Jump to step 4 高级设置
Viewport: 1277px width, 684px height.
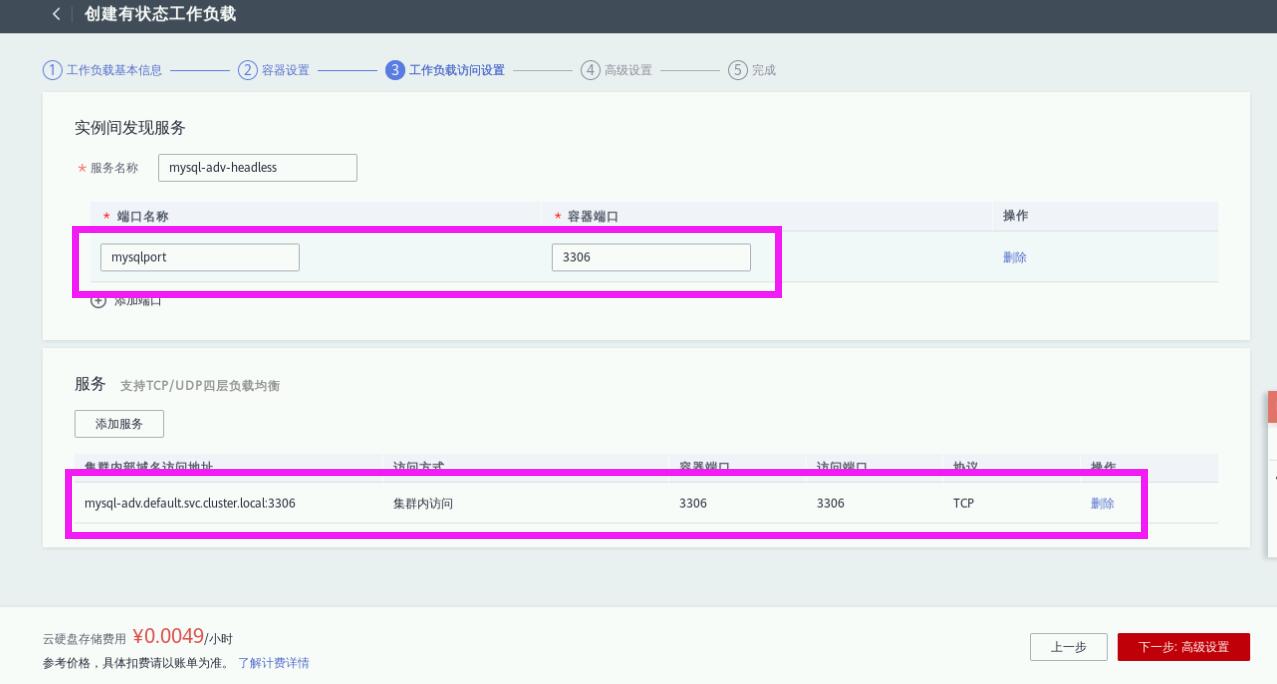pos(616,70)
